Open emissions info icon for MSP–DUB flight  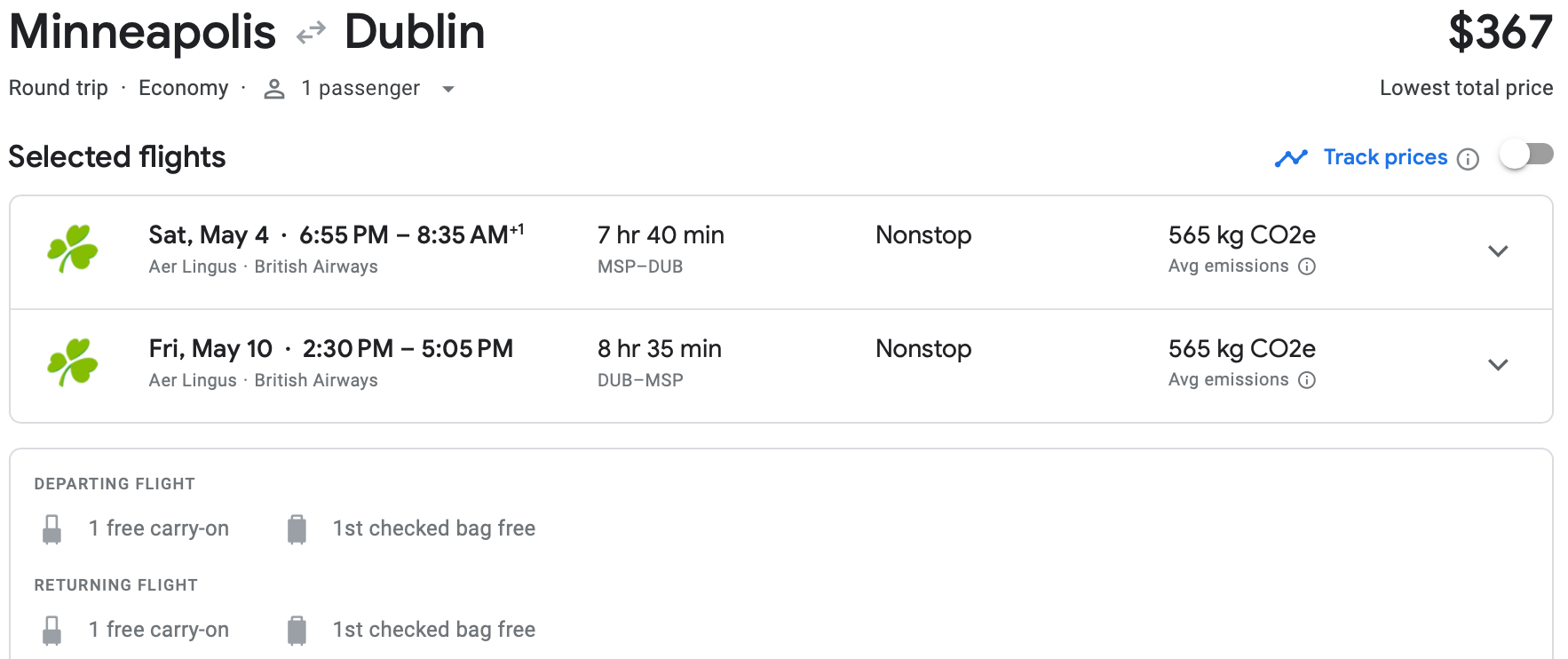[x=1307, y=266]
